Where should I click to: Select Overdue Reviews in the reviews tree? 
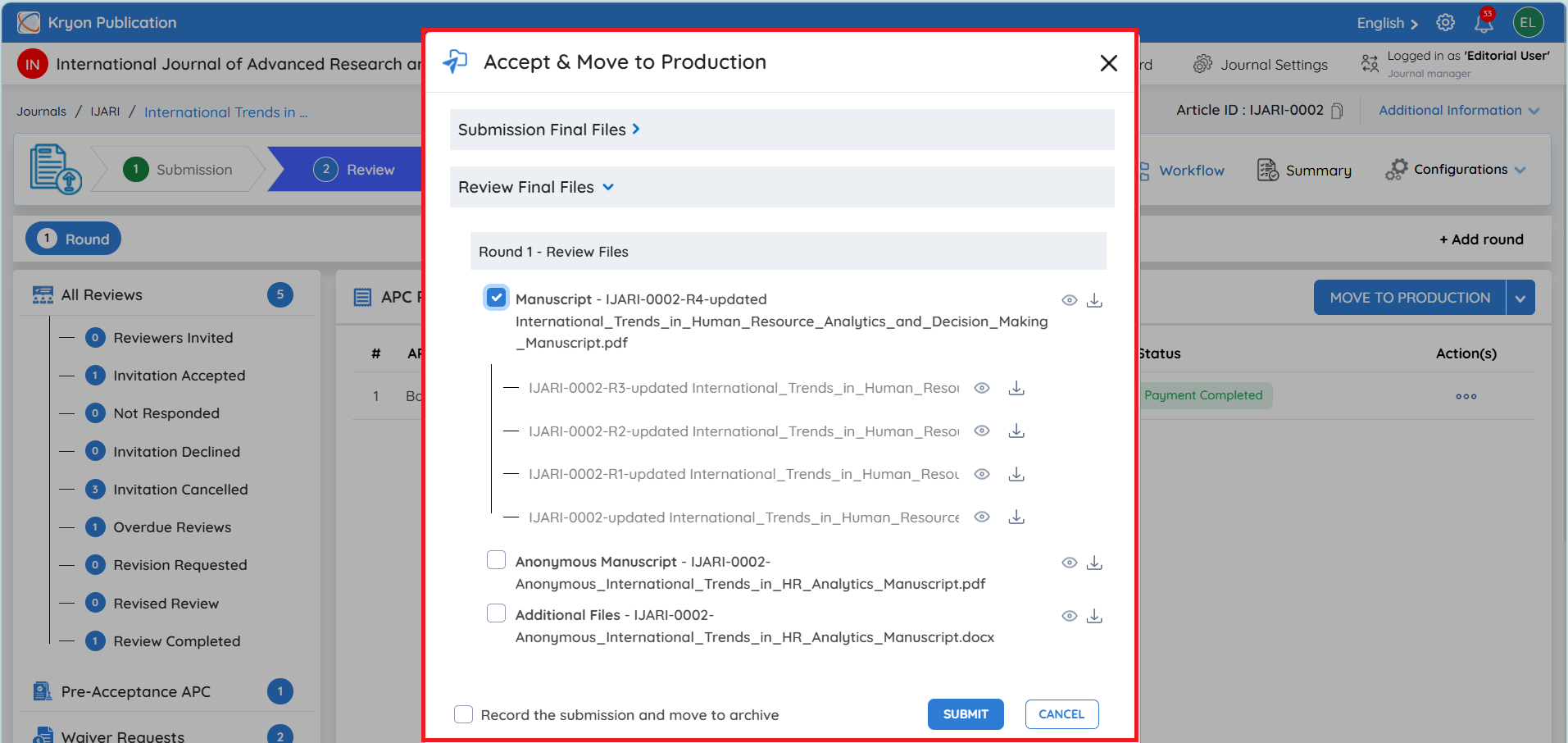172,527
